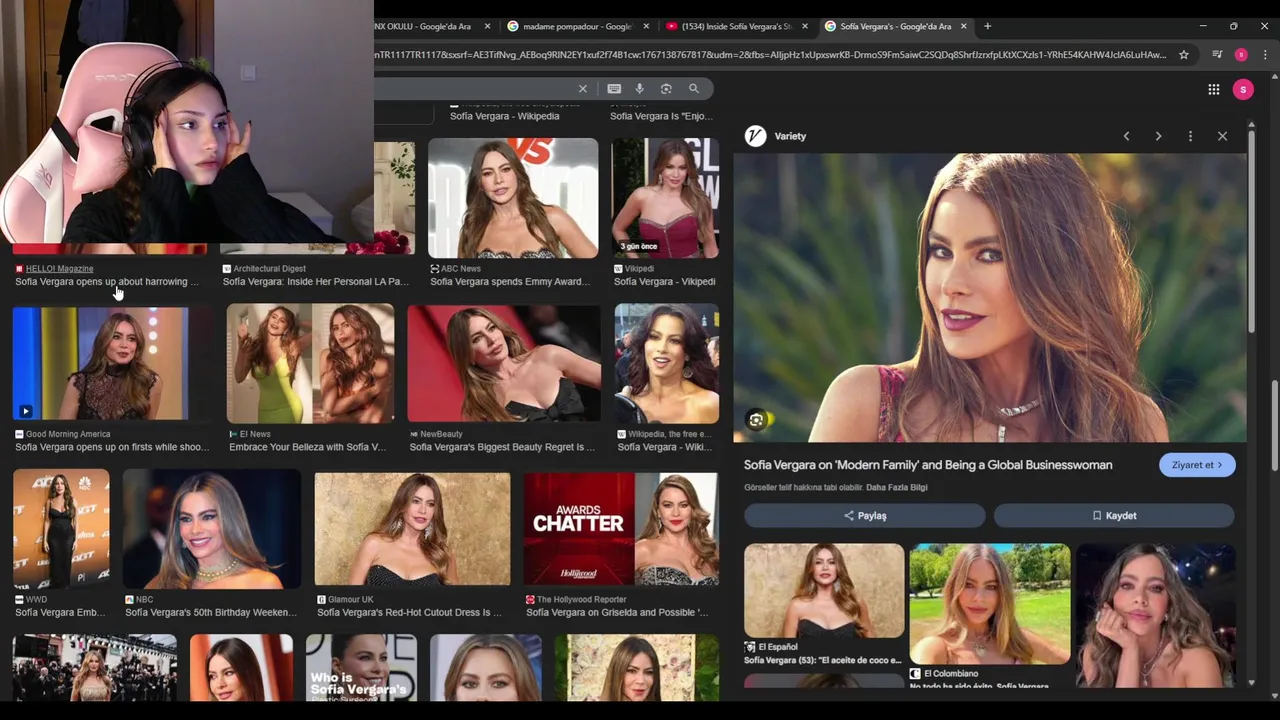This screenshot has height=720, width=1280.
Task: Click the large preview image of the panel
Action: click(990, 298)
